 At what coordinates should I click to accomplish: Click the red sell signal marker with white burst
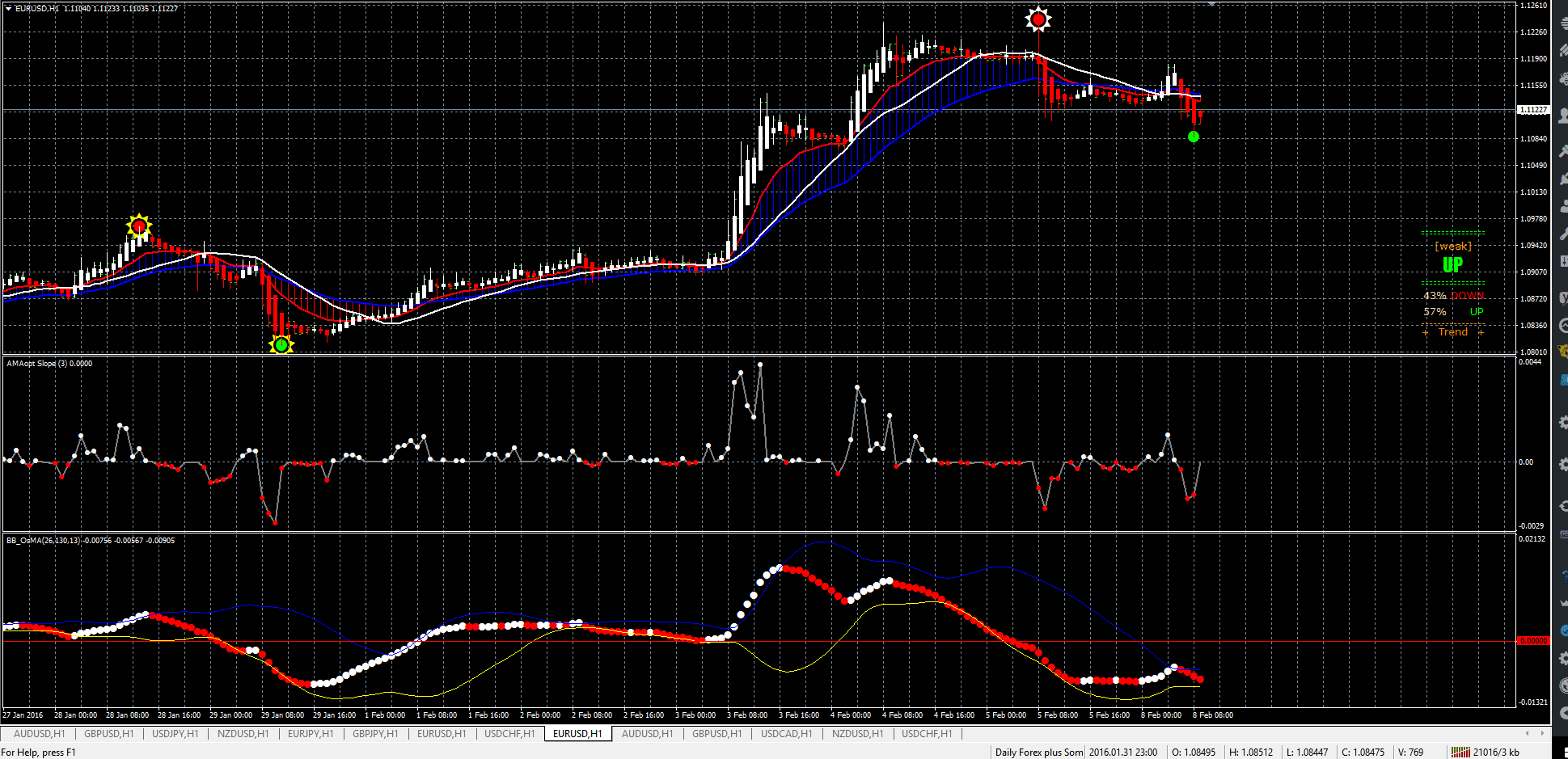click(x=1038, y=19)
